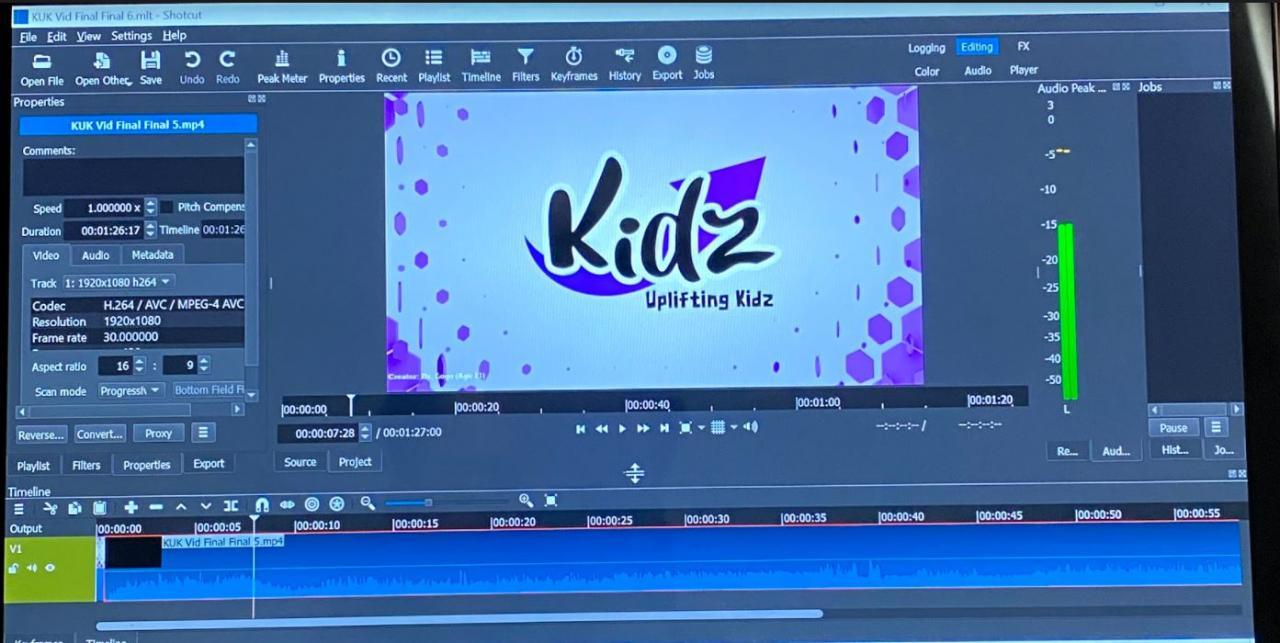Click the timeline Overwrite down-chevron icon
Viewport: 1280px width, 643px height.
[x=206, y=507]
